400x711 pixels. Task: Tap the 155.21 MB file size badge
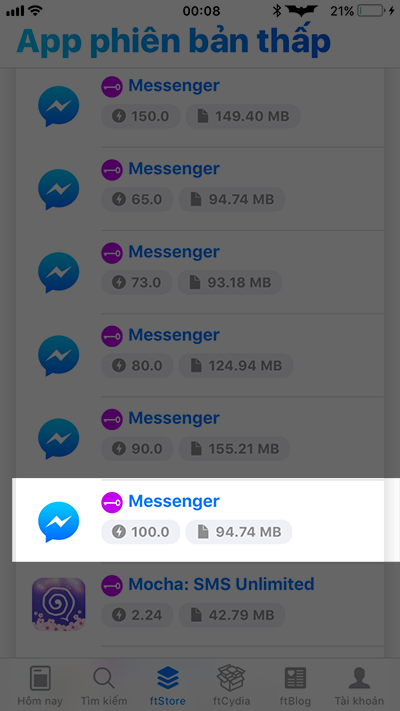pyautogui.click(x=234, y=448)
